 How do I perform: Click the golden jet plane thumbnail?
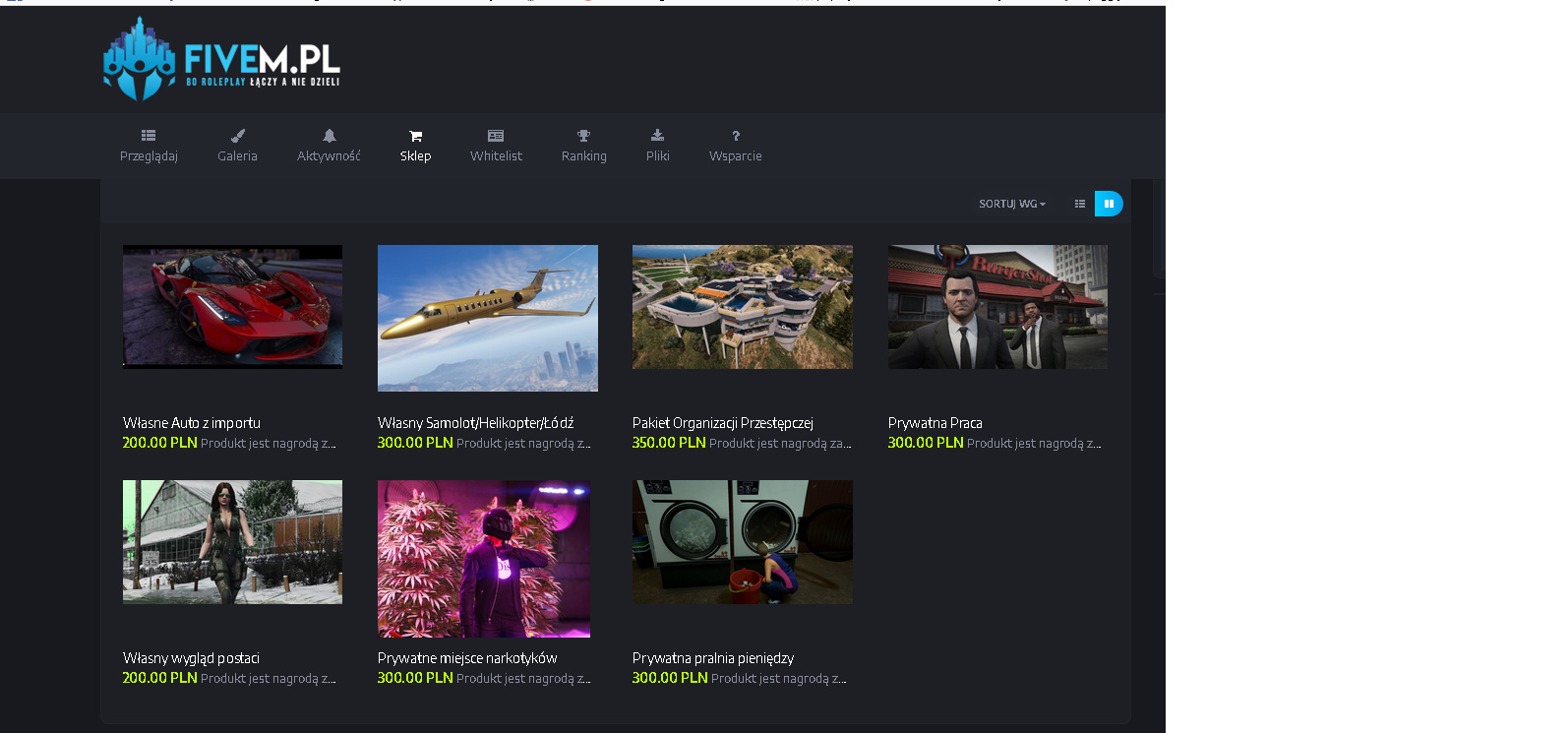pyautogui.click(x=488, y=318)
